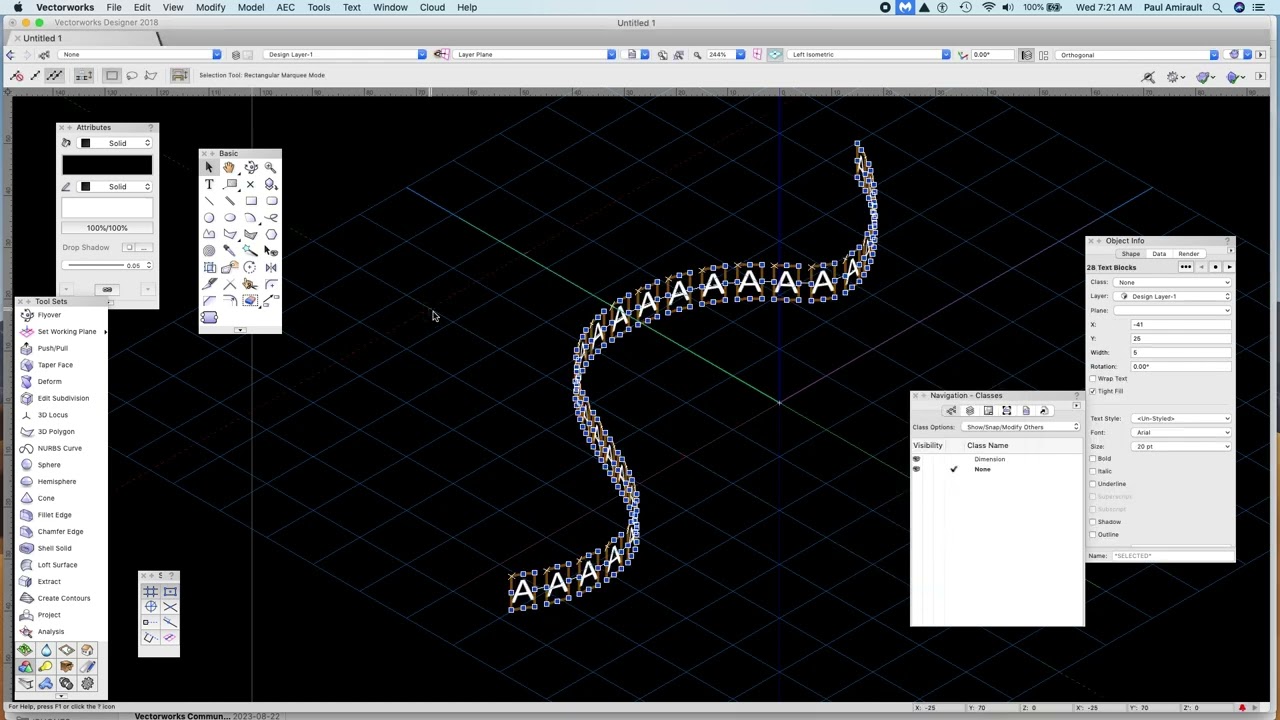Image resolution: width=1280 pixels, height=720 pixels.
Task: Open the Orthogonal projection dropdown
Action: [1139, 54]
